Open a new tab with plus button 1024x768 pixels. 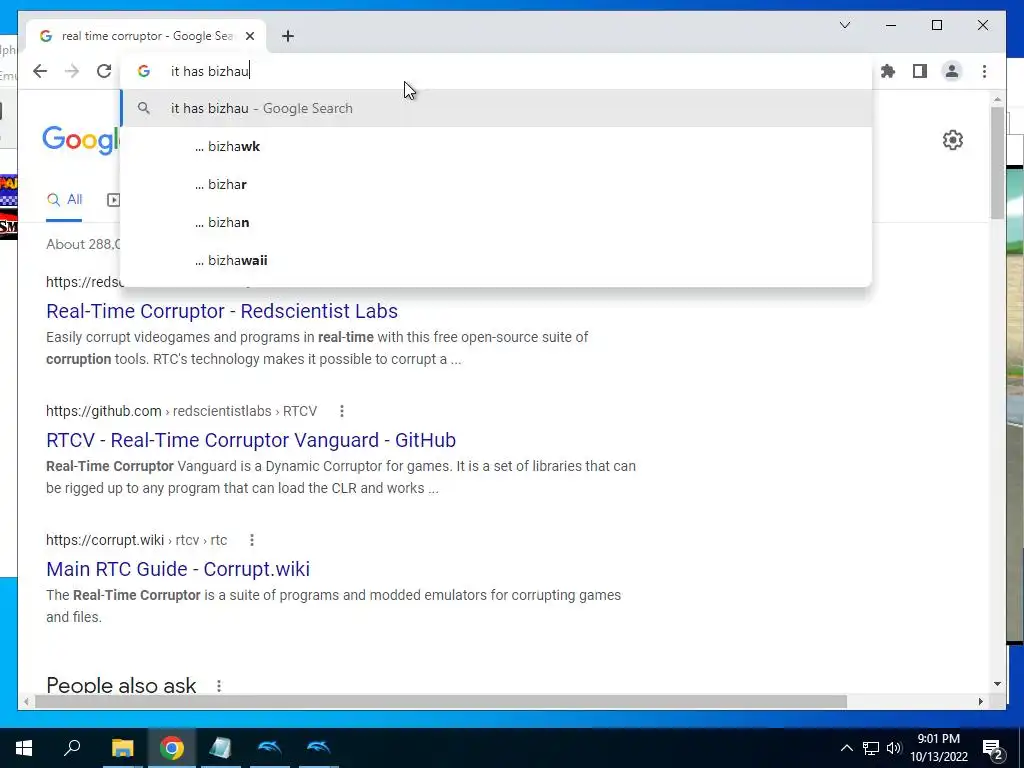pos(288,36)
